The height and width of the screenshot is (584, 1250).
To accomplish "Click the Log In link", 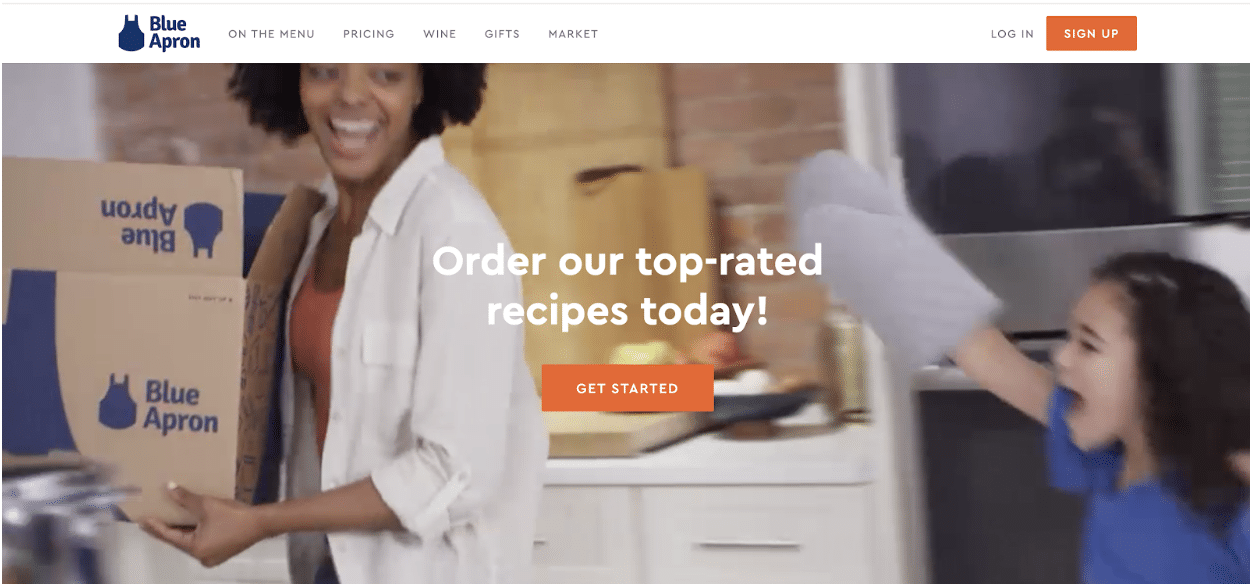I will click(x=1012, y=34).
